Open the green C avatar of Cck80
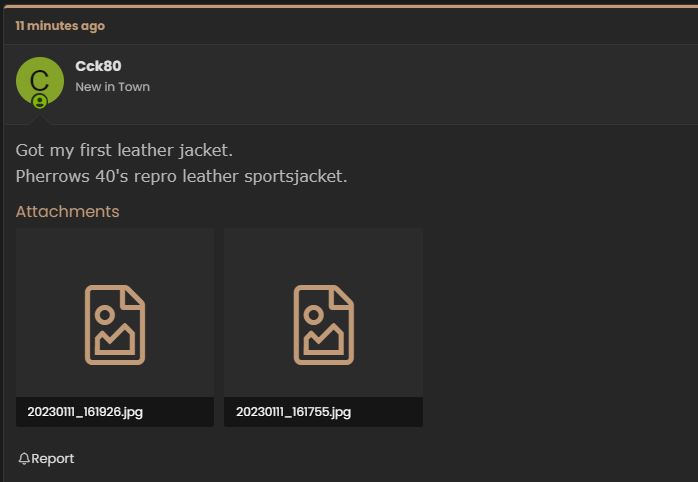The width and height of the screenshot is (698, 482). coord(40,81)
